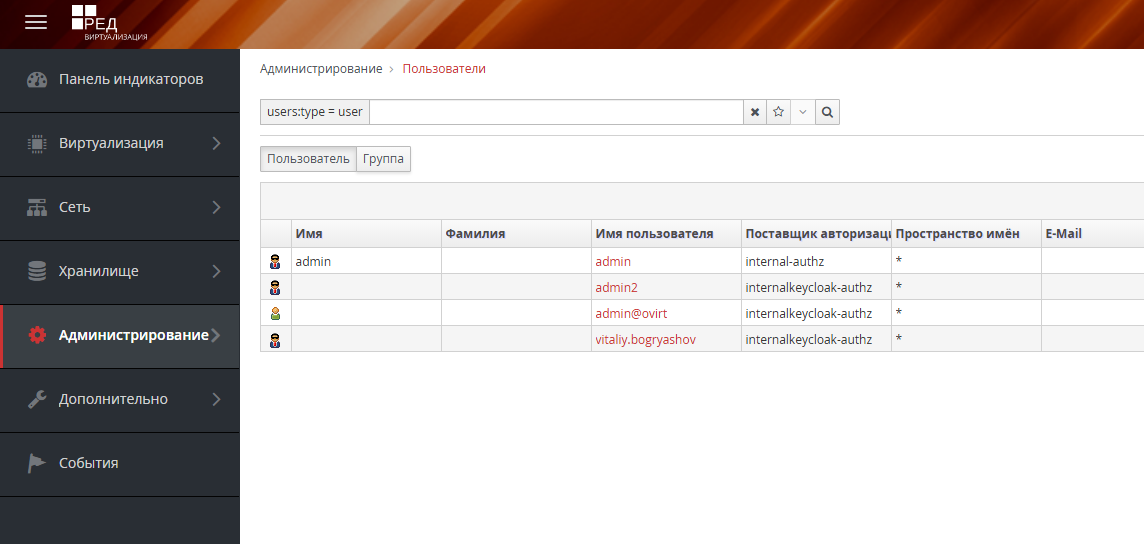Switch the view to Группа

(x=384, y=159)
